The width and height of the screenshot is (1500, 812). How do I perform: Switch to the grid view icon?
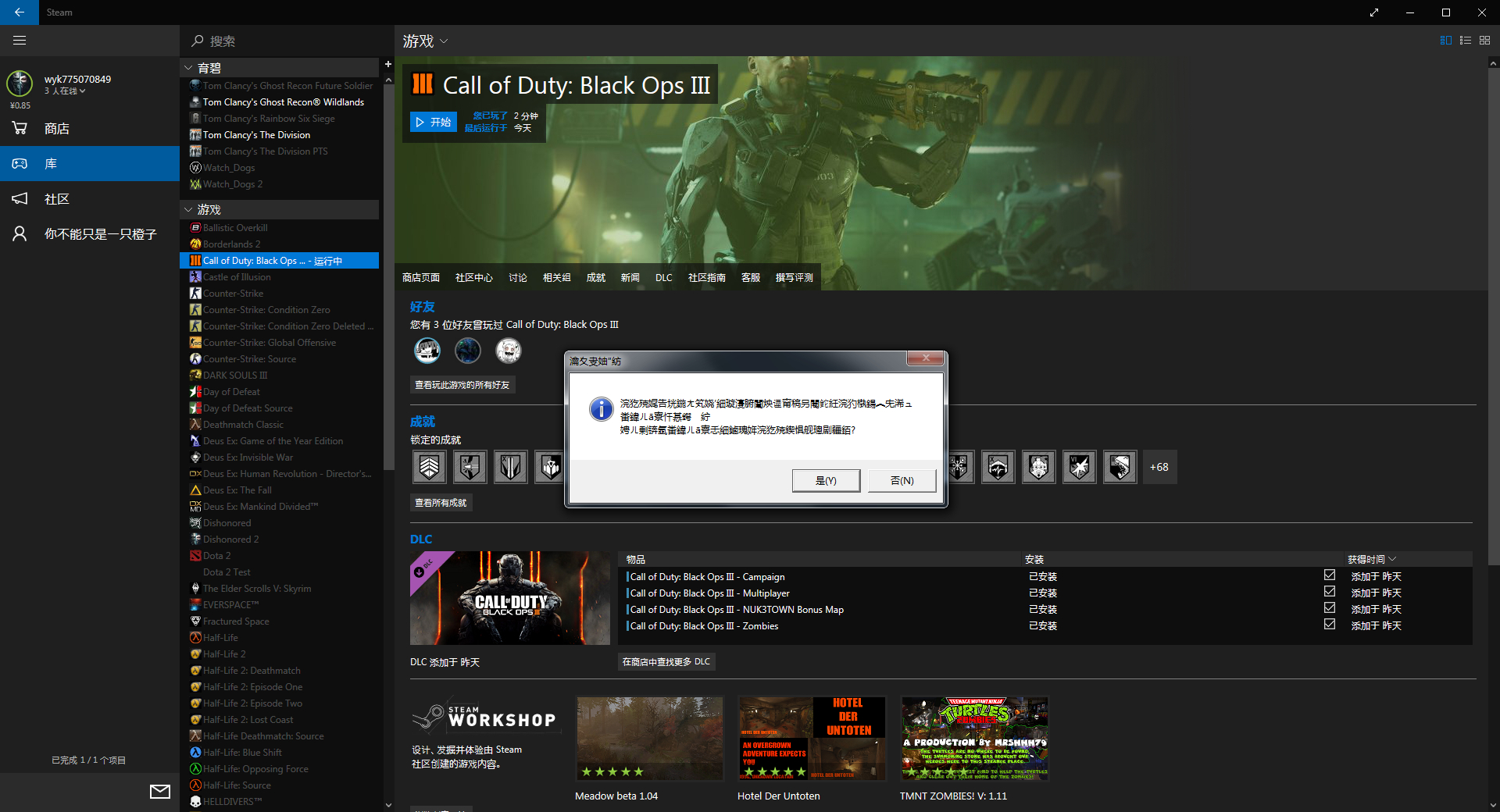[x=1485, y=41]
